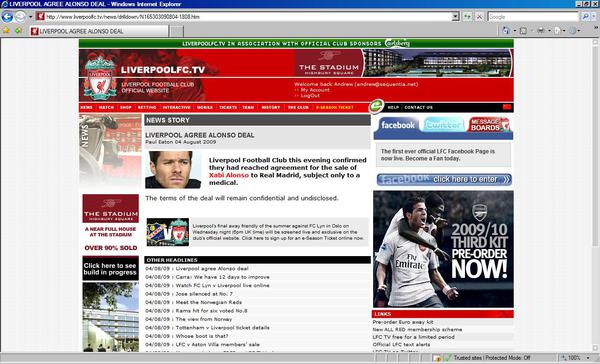Open the Tools gear menu icon
600x364 pixels.
point(572,31)
